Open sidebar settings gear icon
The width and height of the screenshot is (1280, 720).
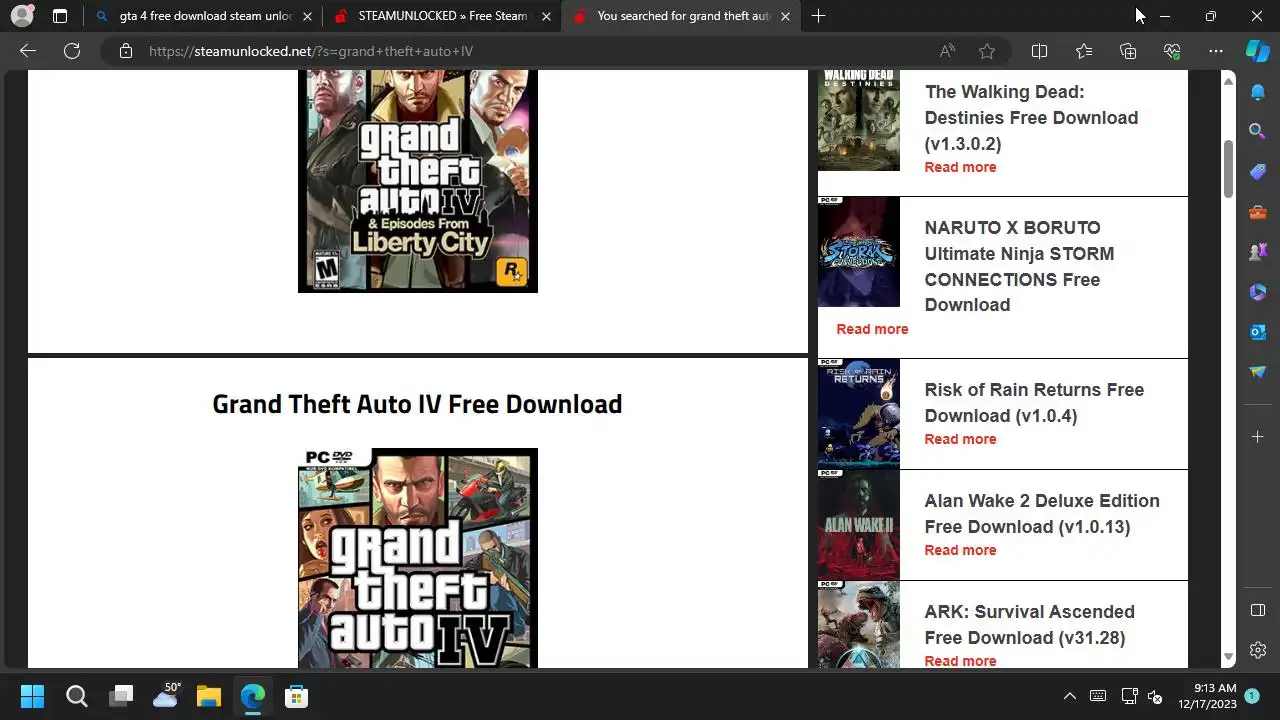pyautogui.click(x=1258, y=650)
